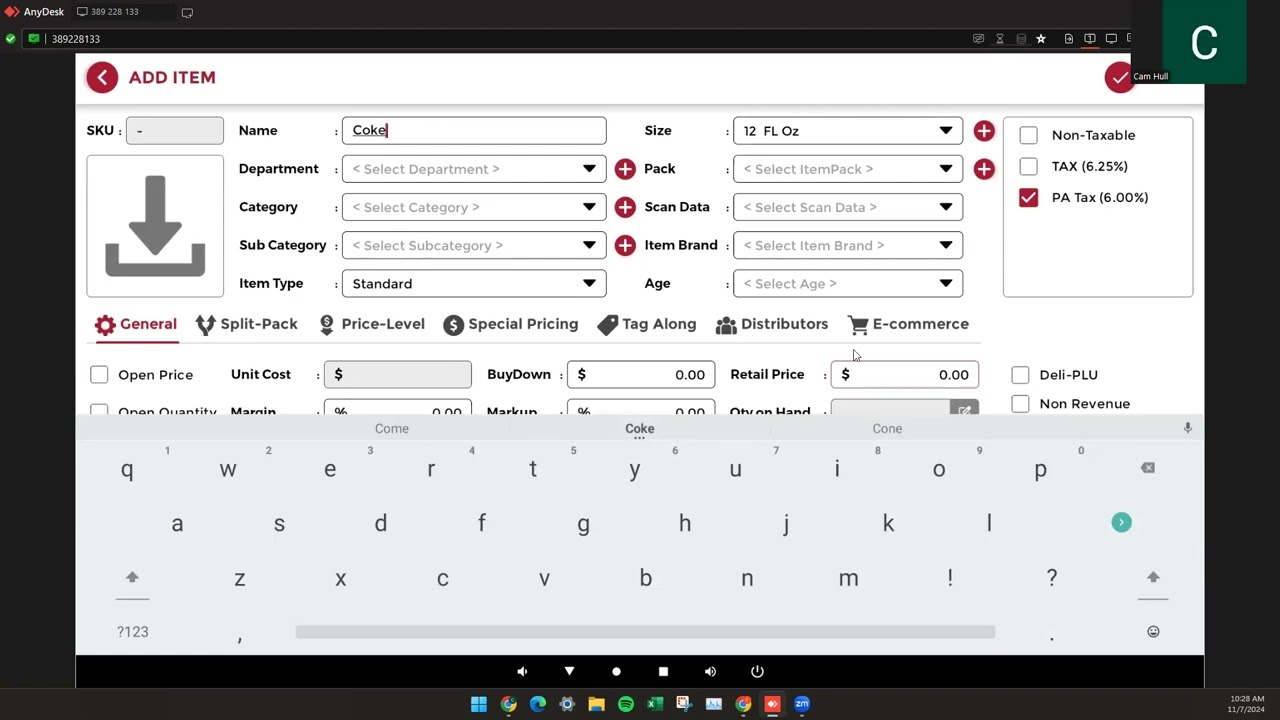Click the Name field containing Coke
This screenshot has height=720, width=1280.
tap(474, 131)
